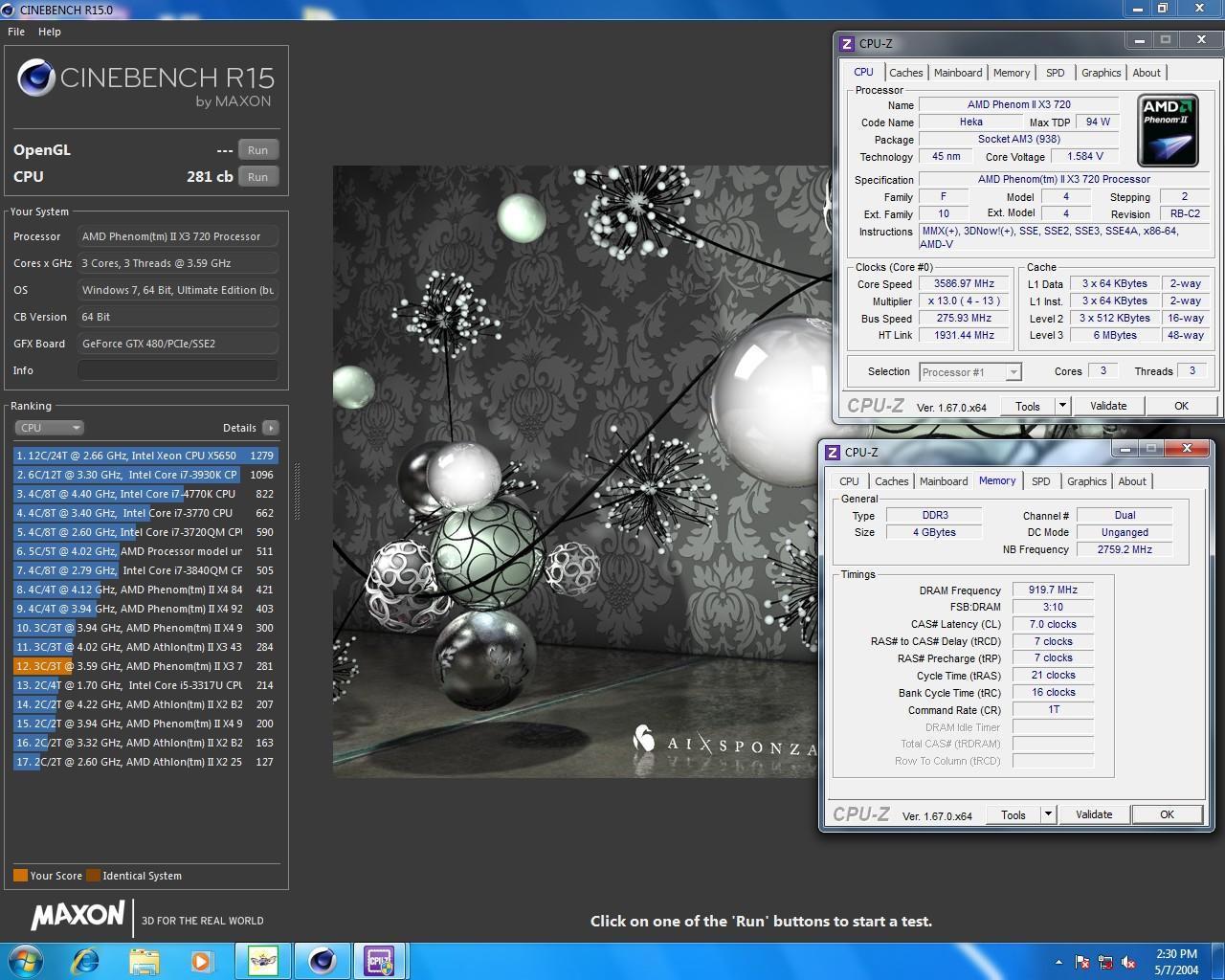
Task: Switch to About tab in upper CPU-Z window
Action: click(x=1147, y=73)
